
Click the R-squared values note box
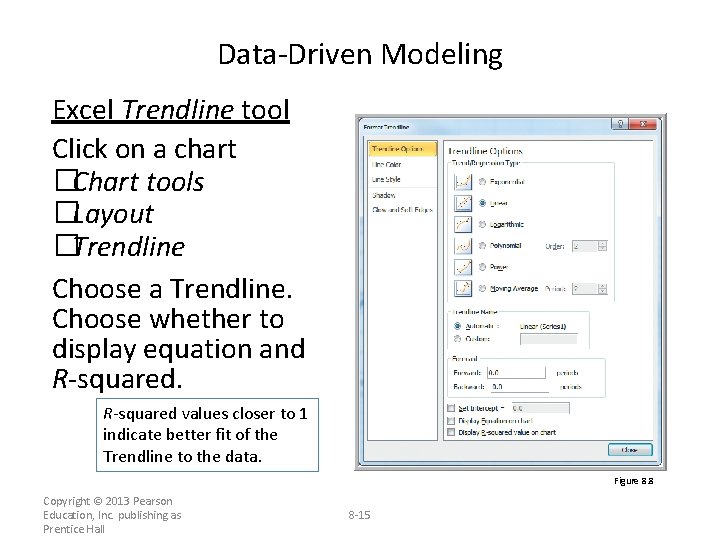(x=207, y=435)
